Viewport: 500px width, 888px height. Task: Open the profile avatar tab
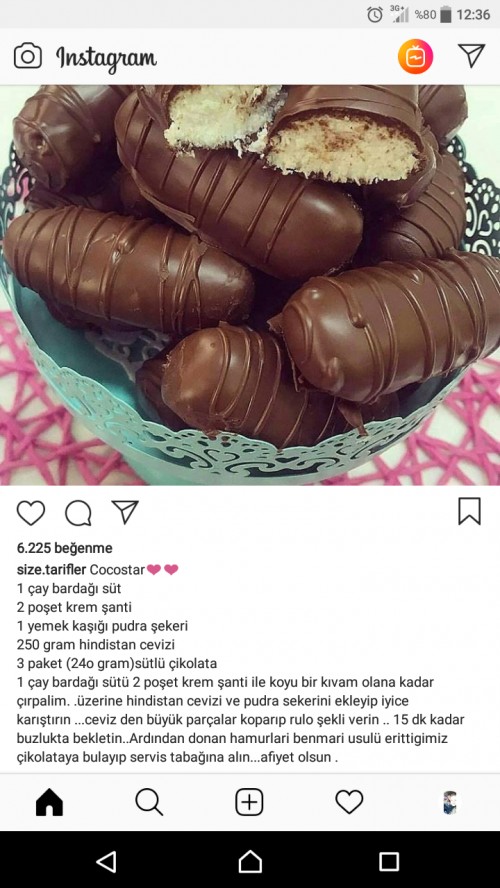(450, 802)
